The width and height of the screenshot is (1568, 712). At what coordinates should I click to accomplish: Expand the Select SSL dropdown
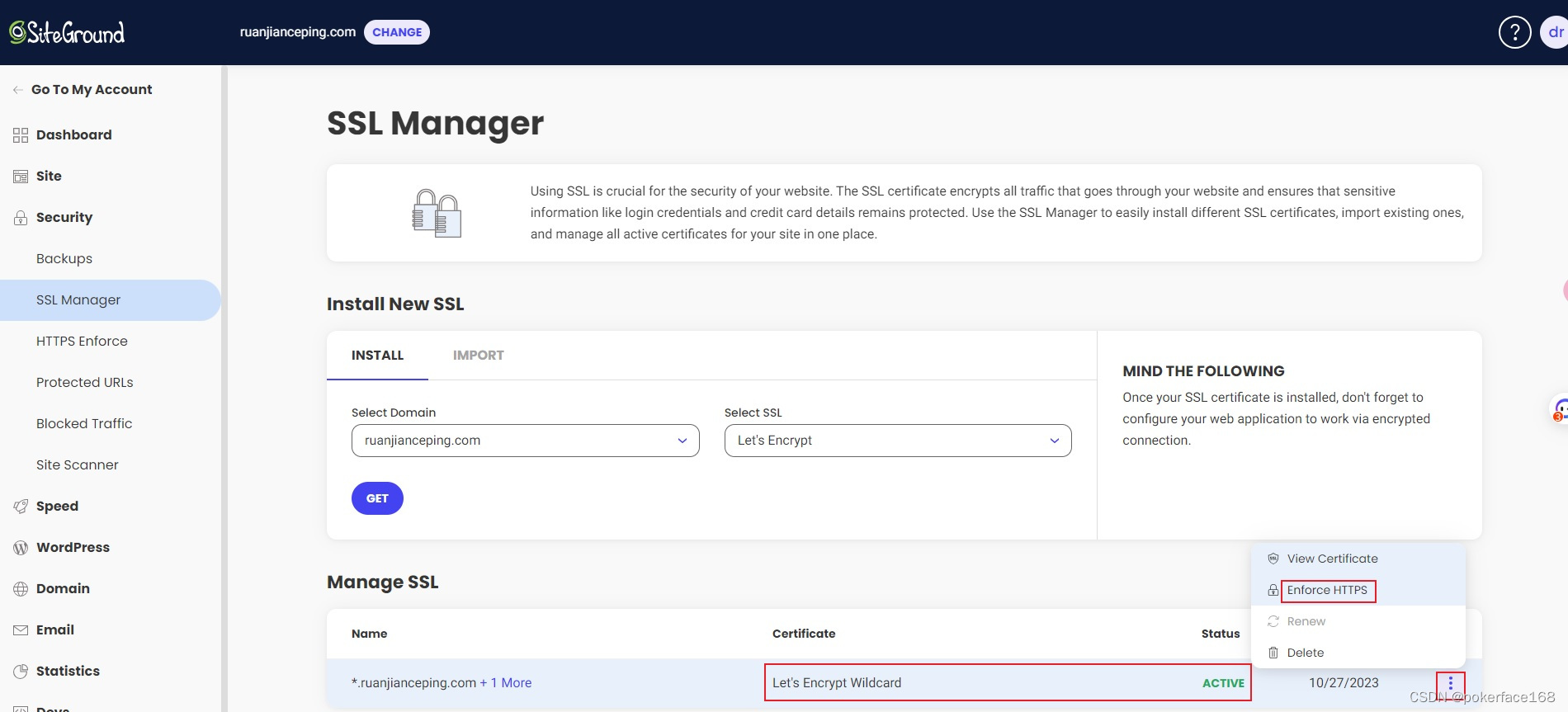click(898, 441)
